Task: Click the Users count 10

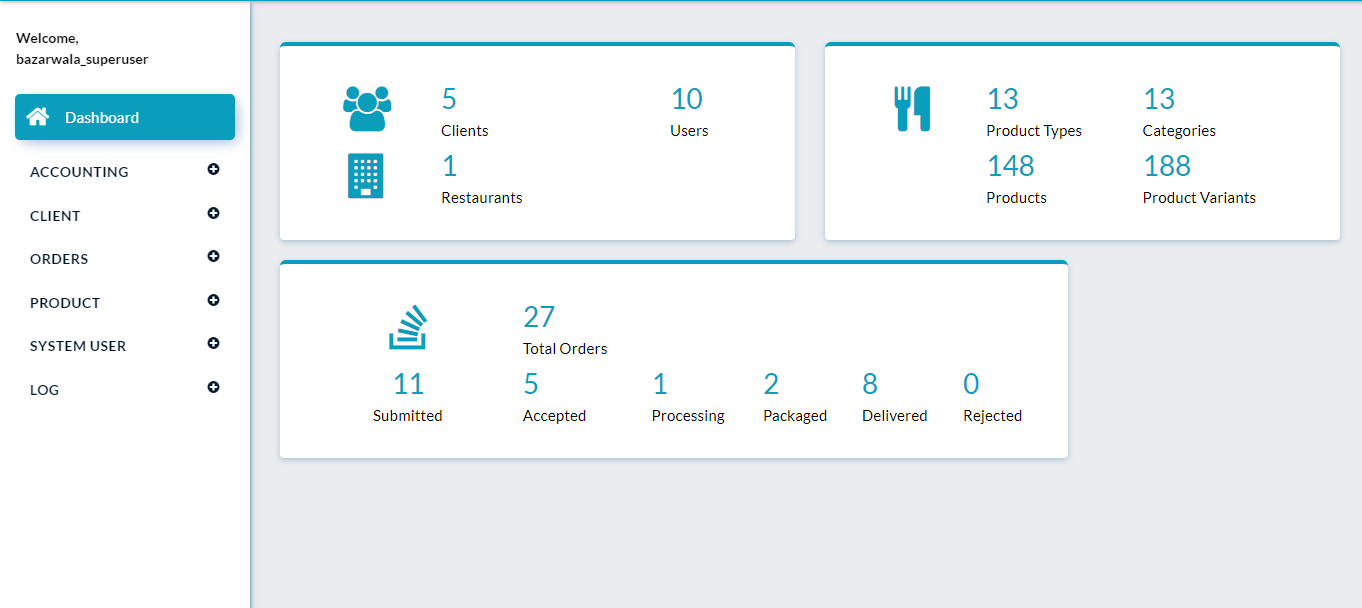Action: pos(687,99)
